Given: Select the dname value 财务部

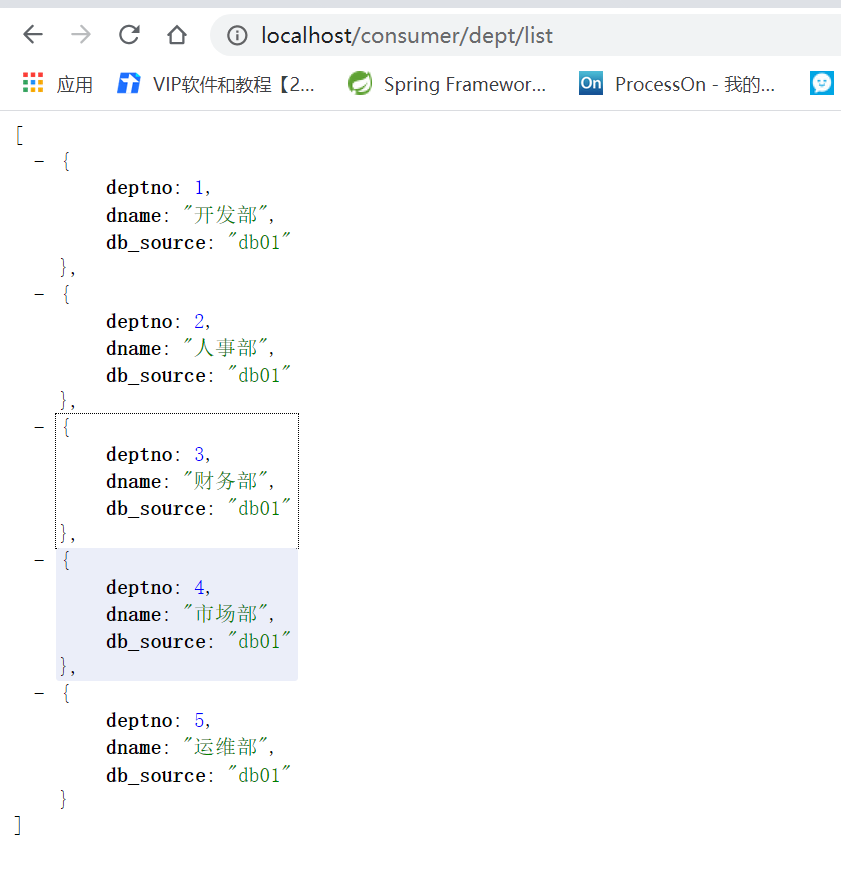Looking at the screenshot, I should pyautogui.click(x=225, y=481).
